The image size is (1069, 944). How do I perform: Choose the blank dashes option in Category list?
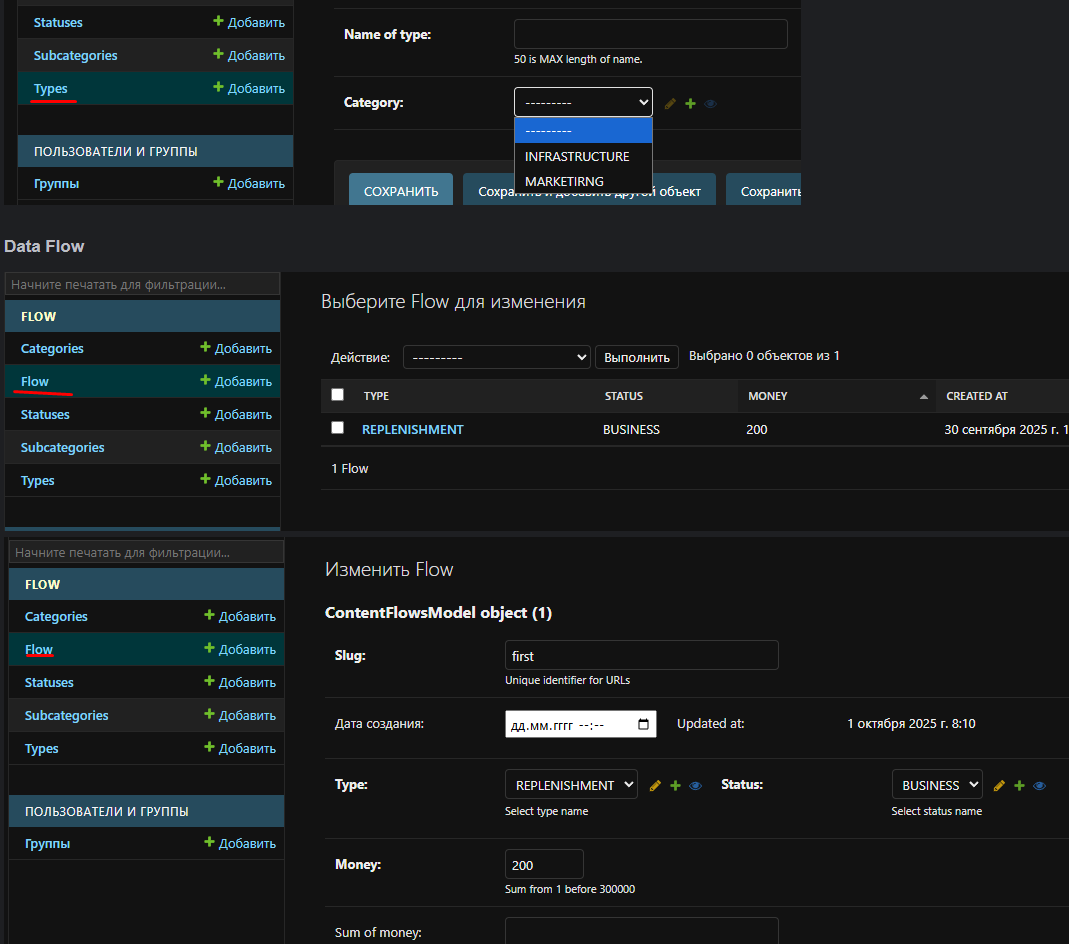click(x=583, y=130)
